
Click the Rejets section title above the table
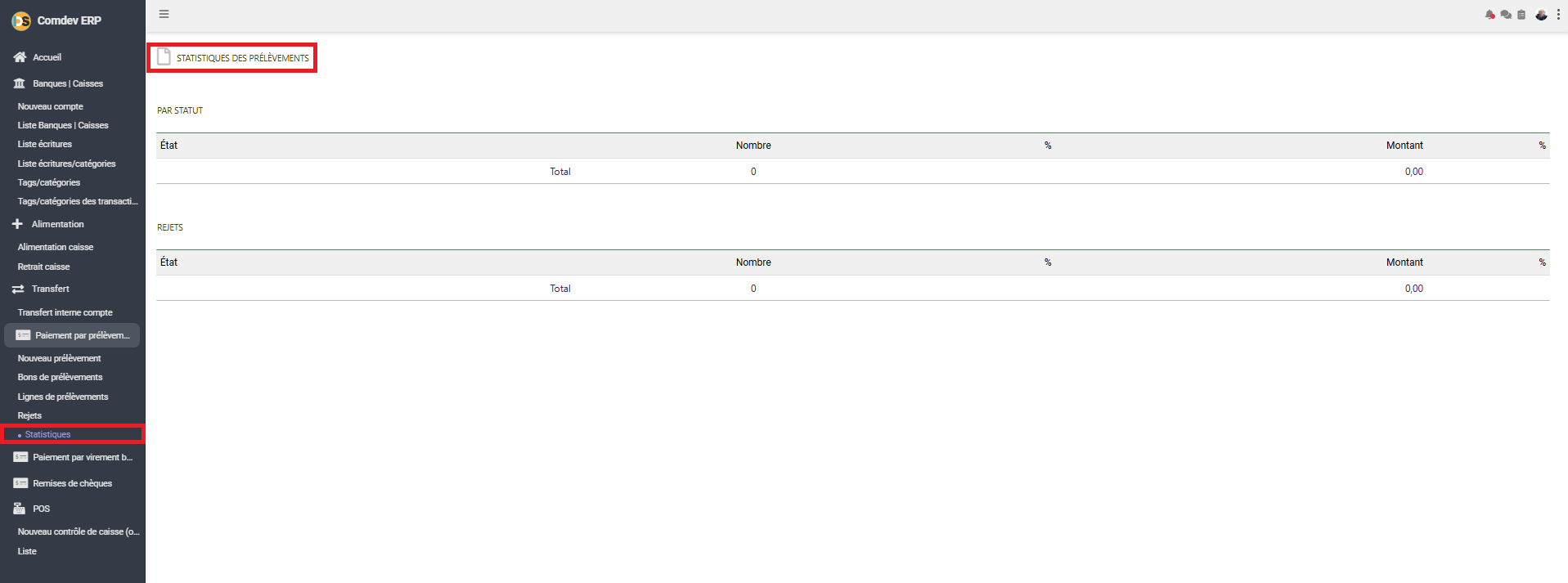click(x=170, y=227)
